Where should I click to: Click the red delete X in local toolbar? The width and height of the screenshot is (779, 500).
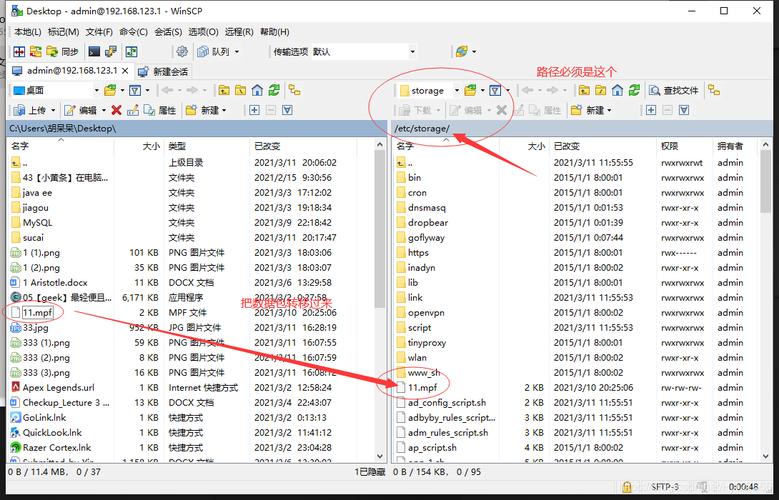click(x=116, y=110)
